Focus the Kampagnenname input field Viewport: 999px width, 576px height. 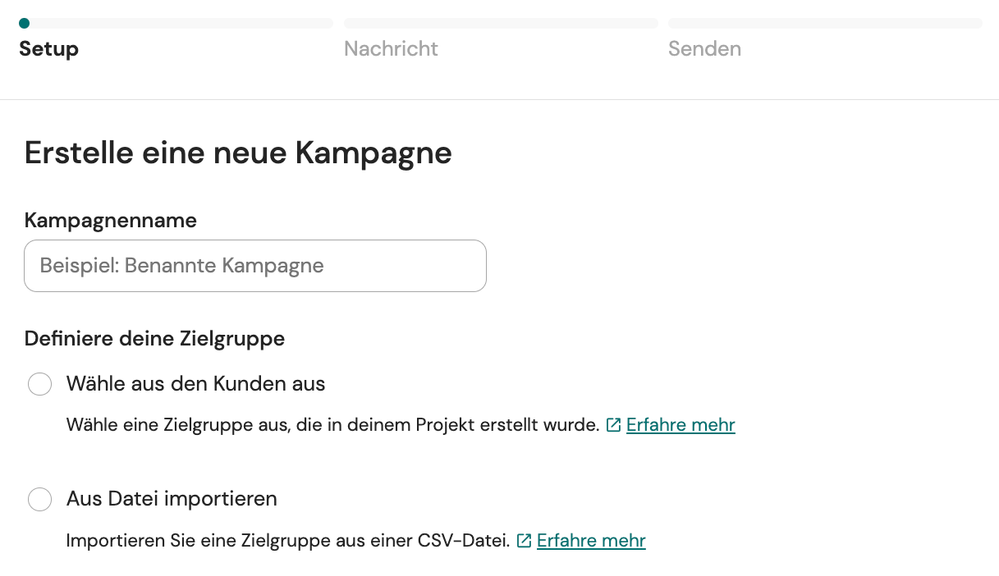click(255, 266)
